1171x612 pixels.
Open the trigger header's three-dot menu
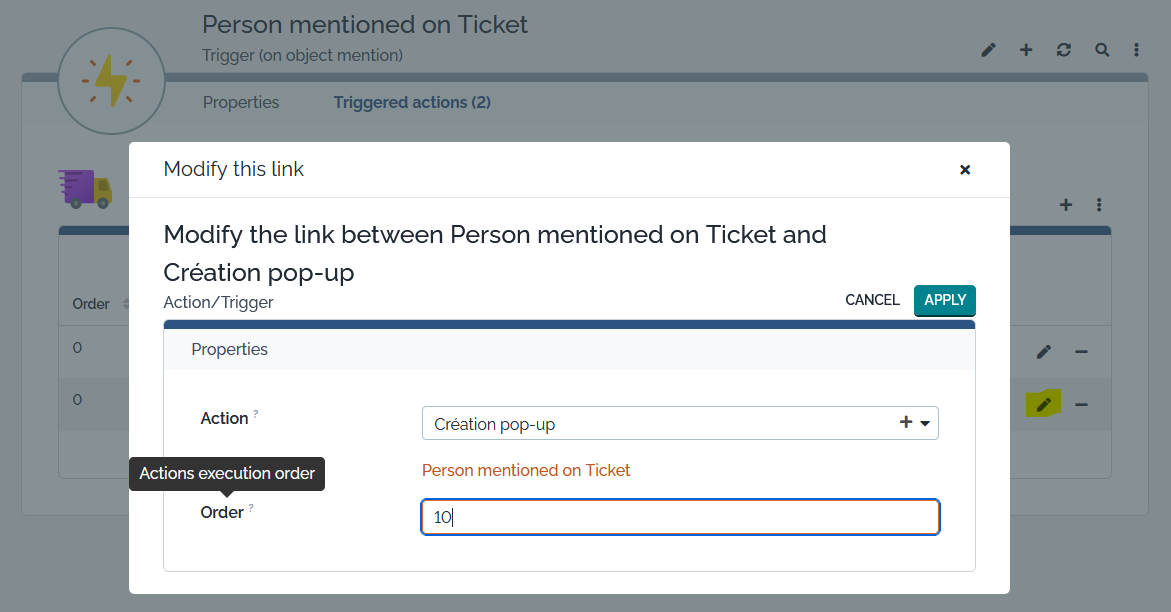click(x=1137, y=50)
